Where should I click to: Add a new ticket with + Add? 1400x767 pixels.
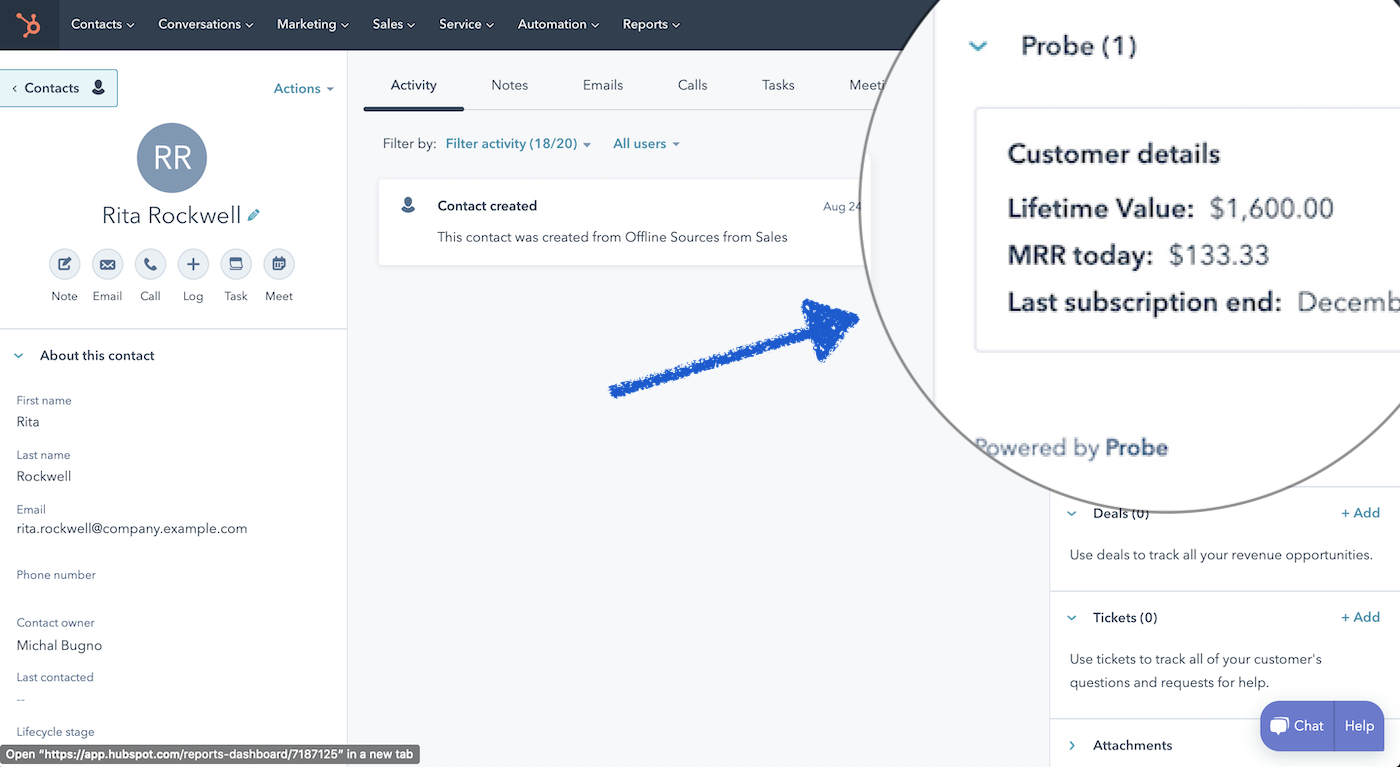[1360, 617]
